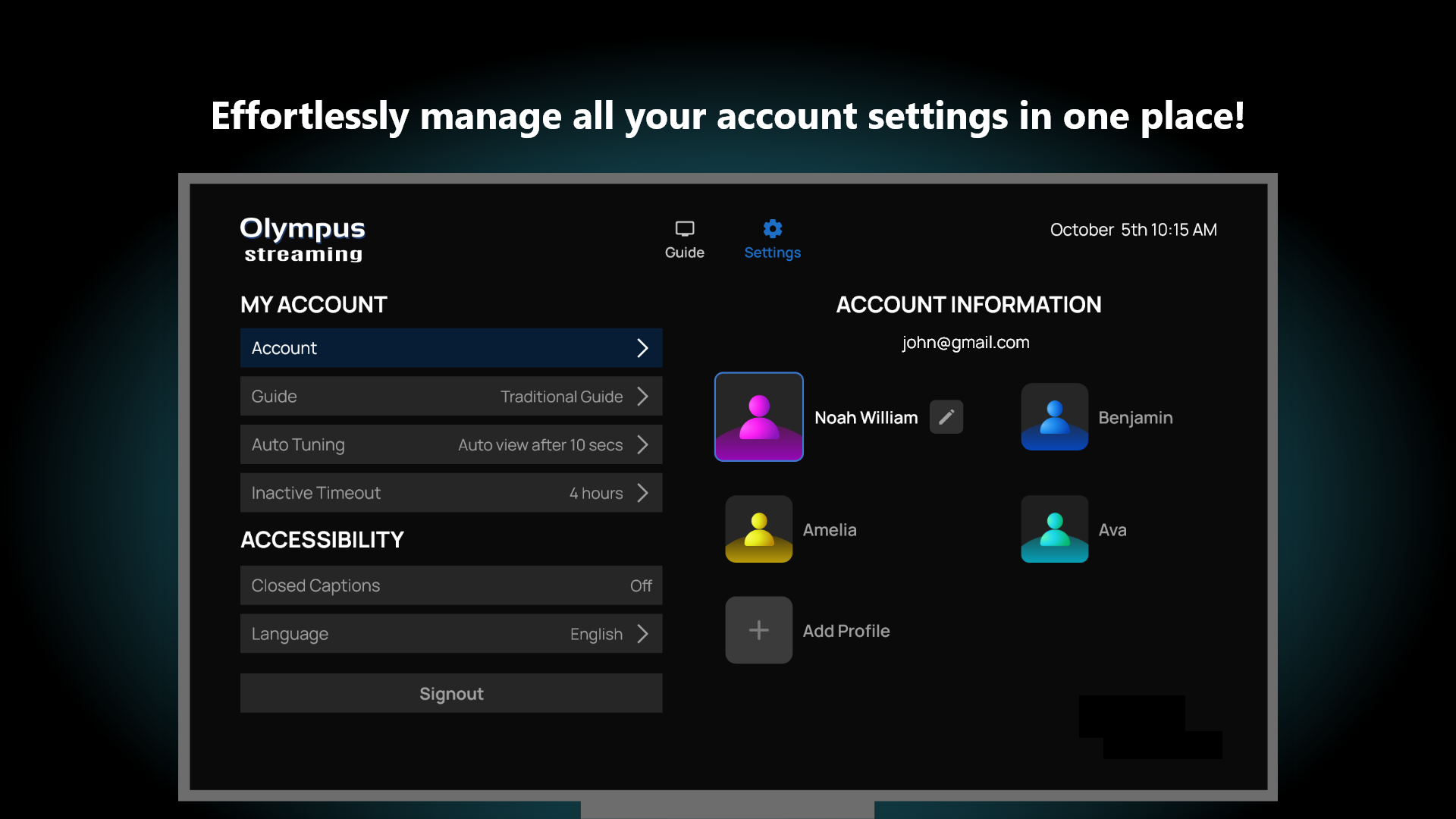This screenshot has height=819, width=1456.
Task: Open the Guide tab with TV icon
Action: pos(684,240)
